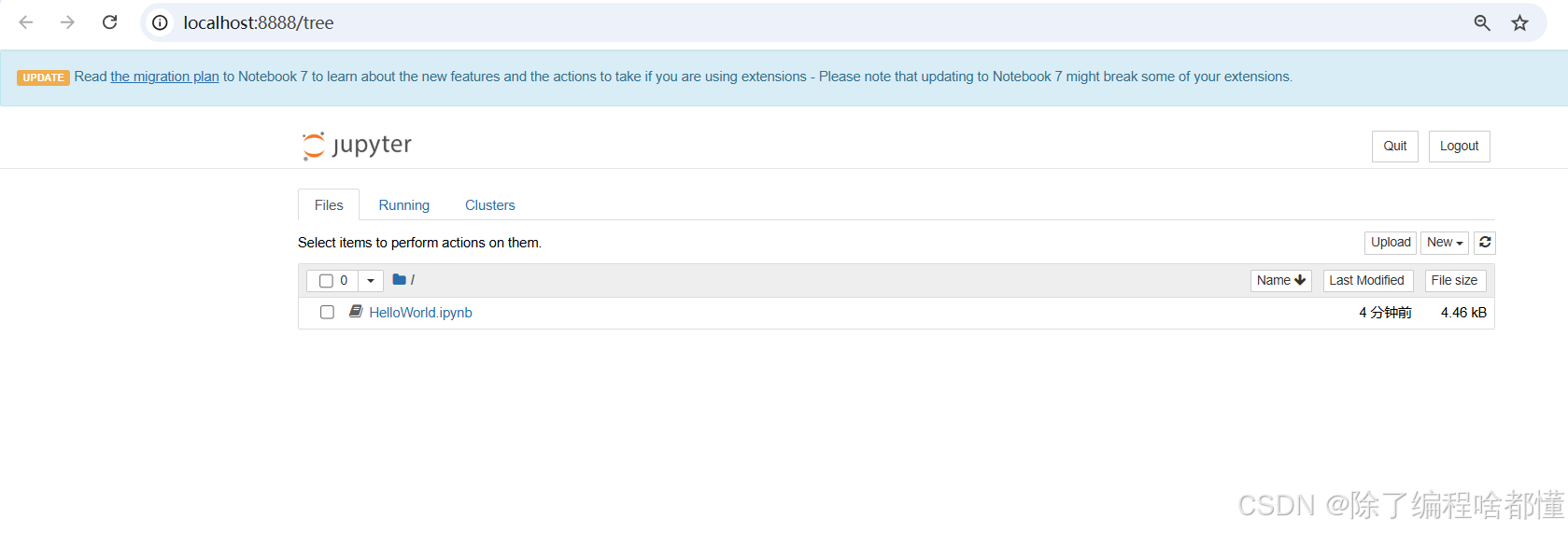
Task: Click the Logout button
Action: click(x=1459, y=147)
